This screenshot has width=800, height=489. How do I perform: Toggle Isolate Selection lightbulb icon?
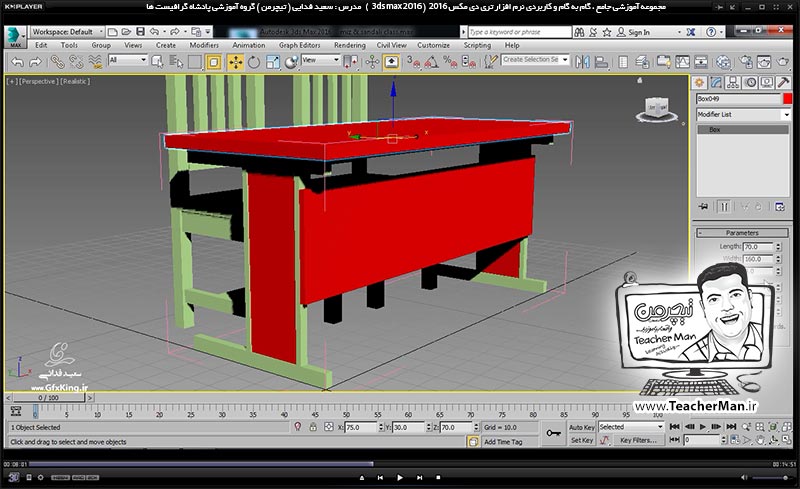[x=297, y=427]
